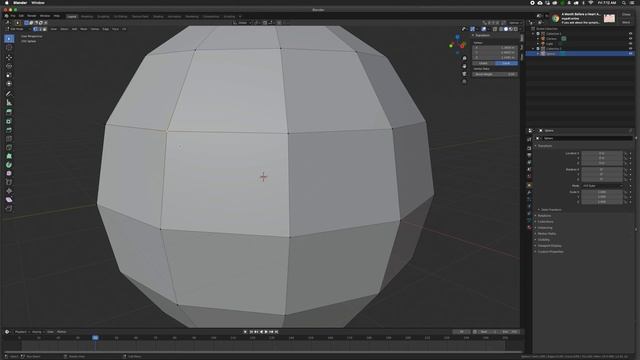640x360 pixels.
Task: Select the Shear tool
Action: [x=9, y=200]
